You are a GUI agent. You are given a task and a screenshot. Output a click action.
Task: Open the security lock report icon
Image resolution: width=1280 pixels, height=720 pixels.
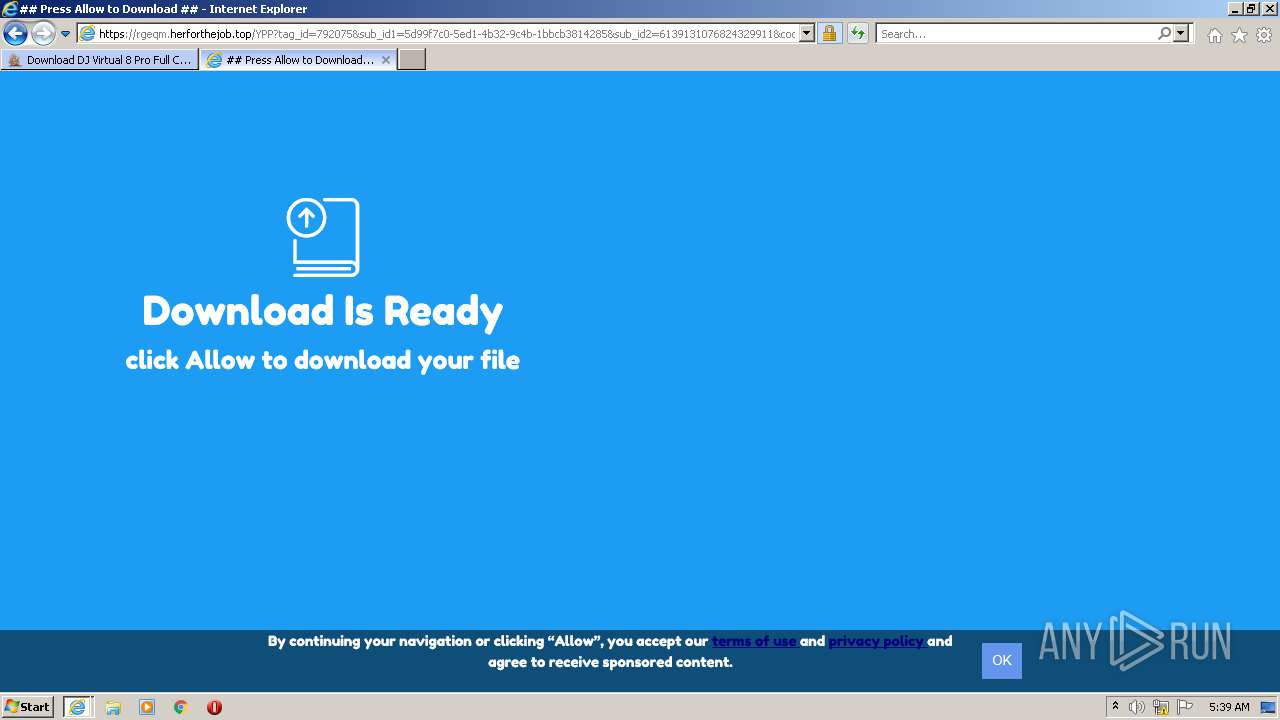(x=829, y=34)
